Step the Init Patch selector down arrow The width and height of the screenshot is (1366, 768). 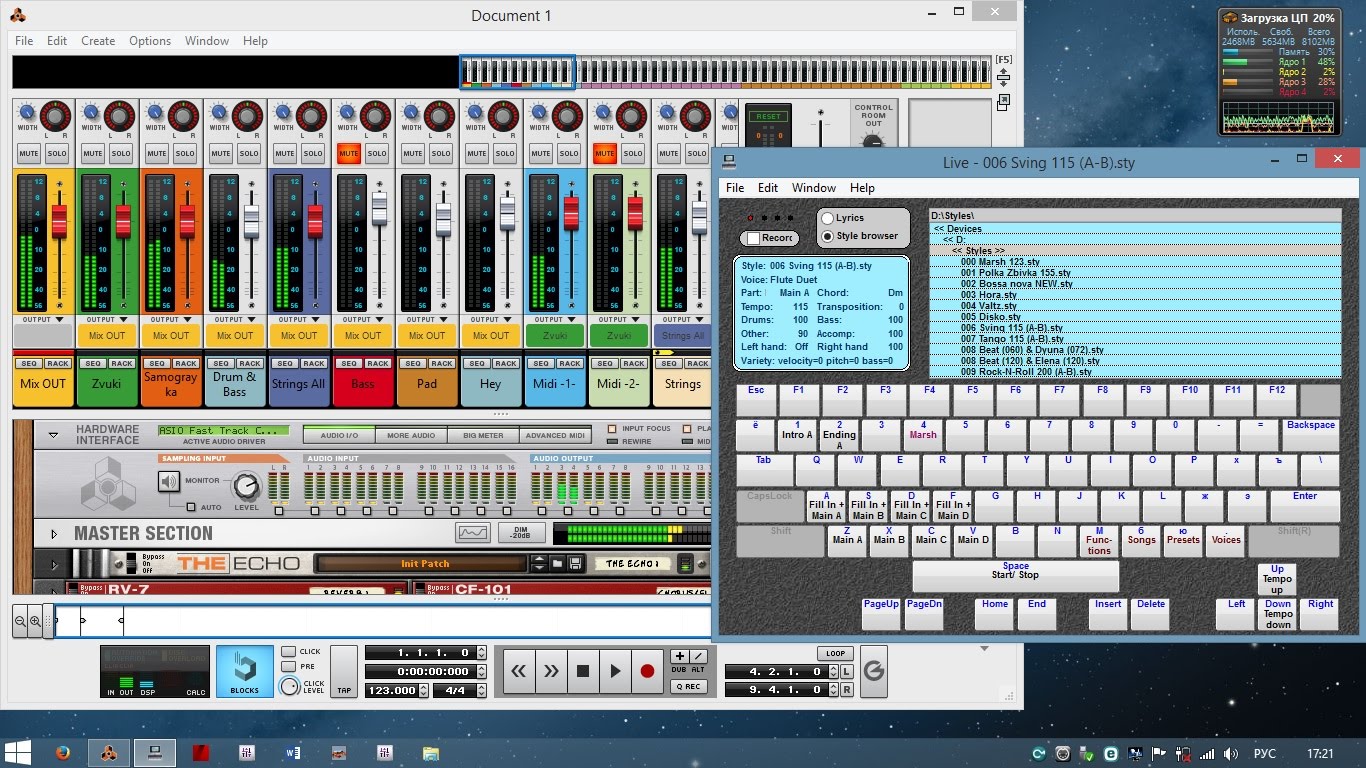tap(538, 567)
